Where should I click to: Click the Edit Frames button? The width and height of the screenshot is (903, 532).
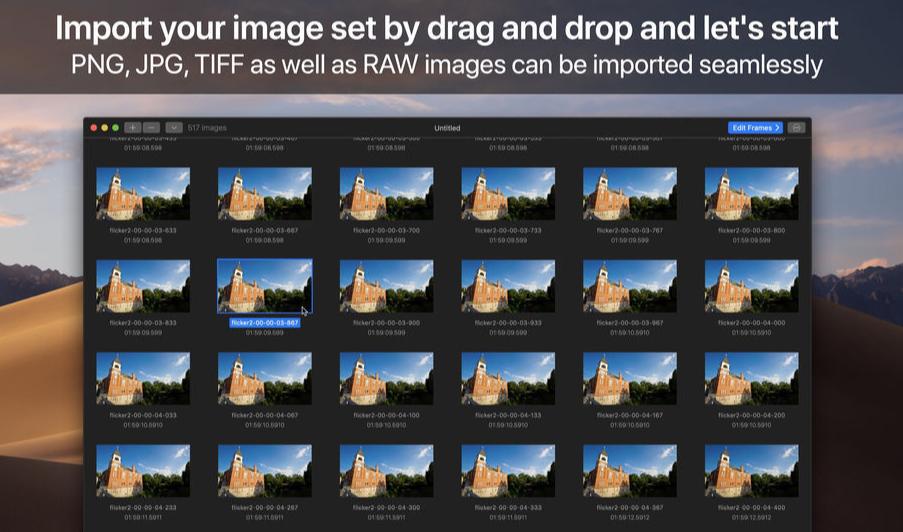[x=755, y=128]
